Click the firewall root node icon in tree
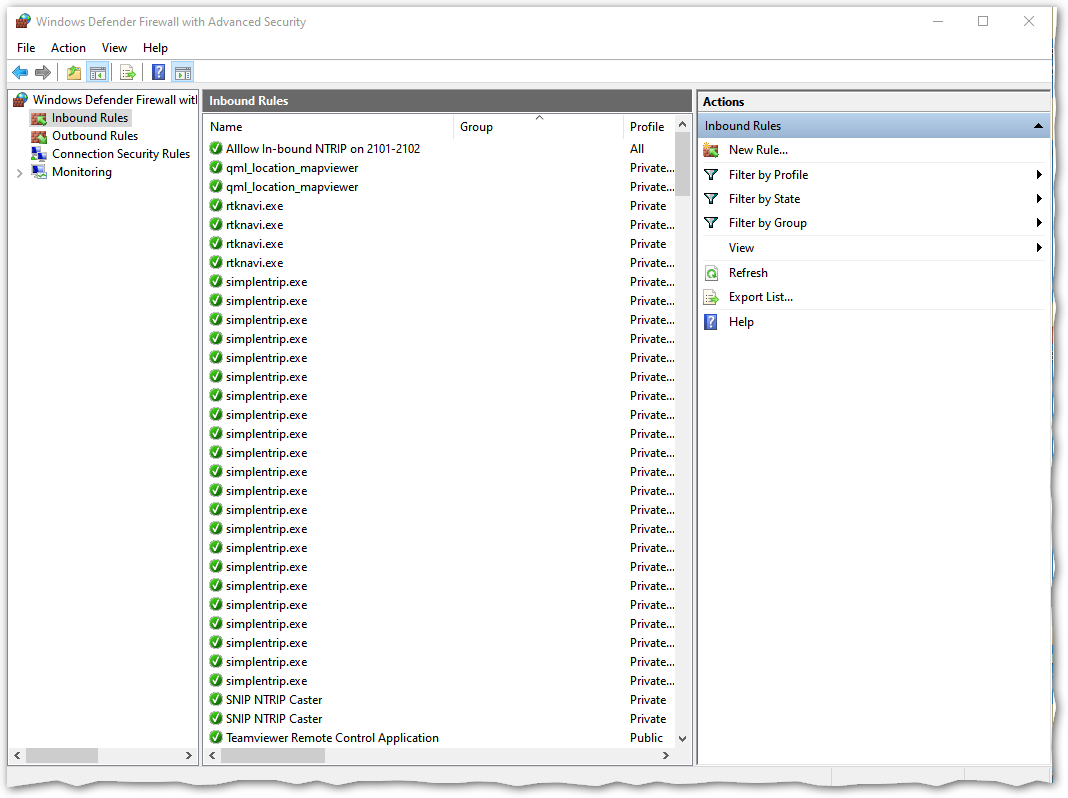Image resolution: width=1068 pixels, height=798 pixels. click(x=21, y=100)
